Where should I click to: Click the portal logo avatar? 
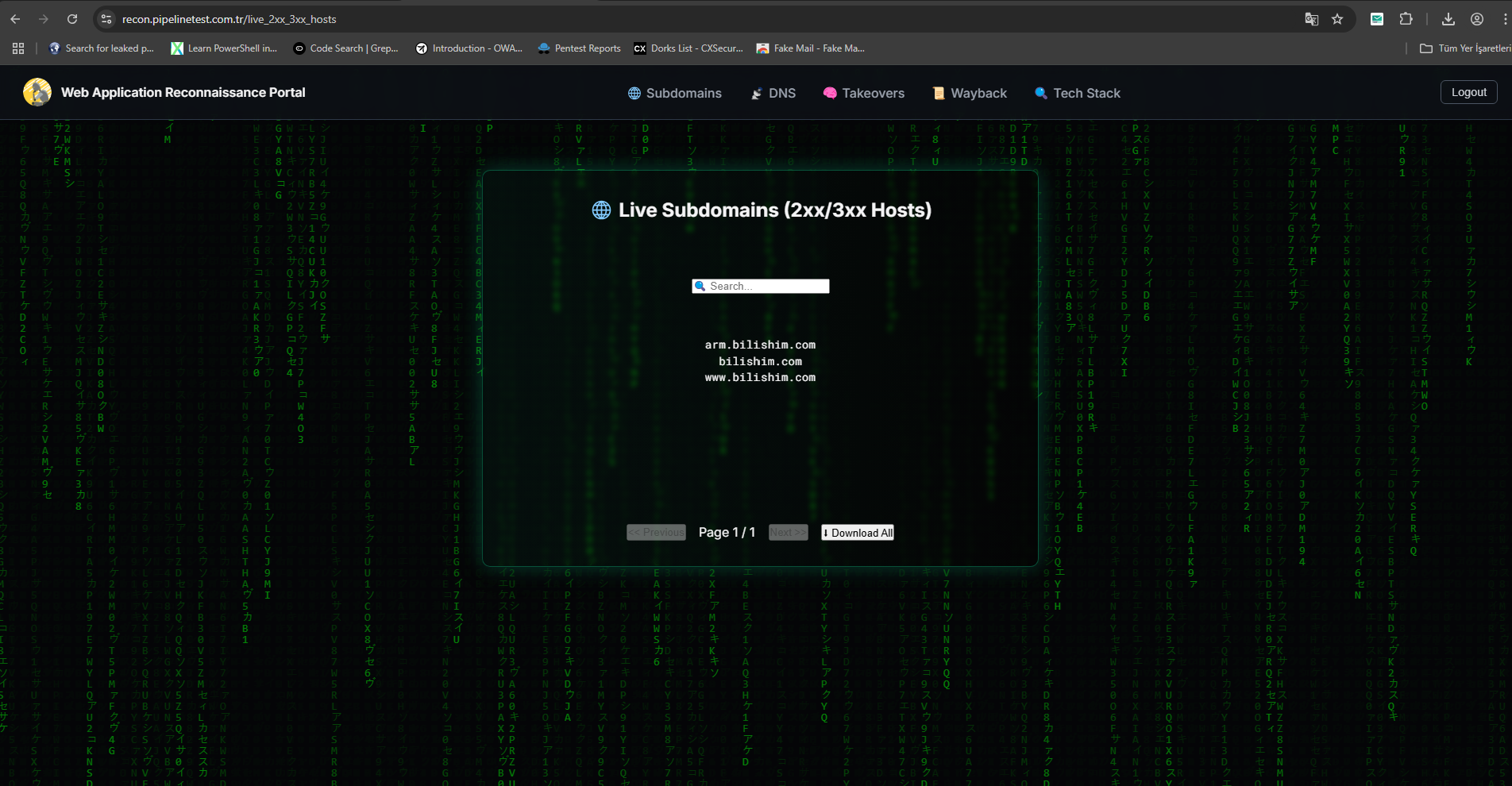[37, 92]
